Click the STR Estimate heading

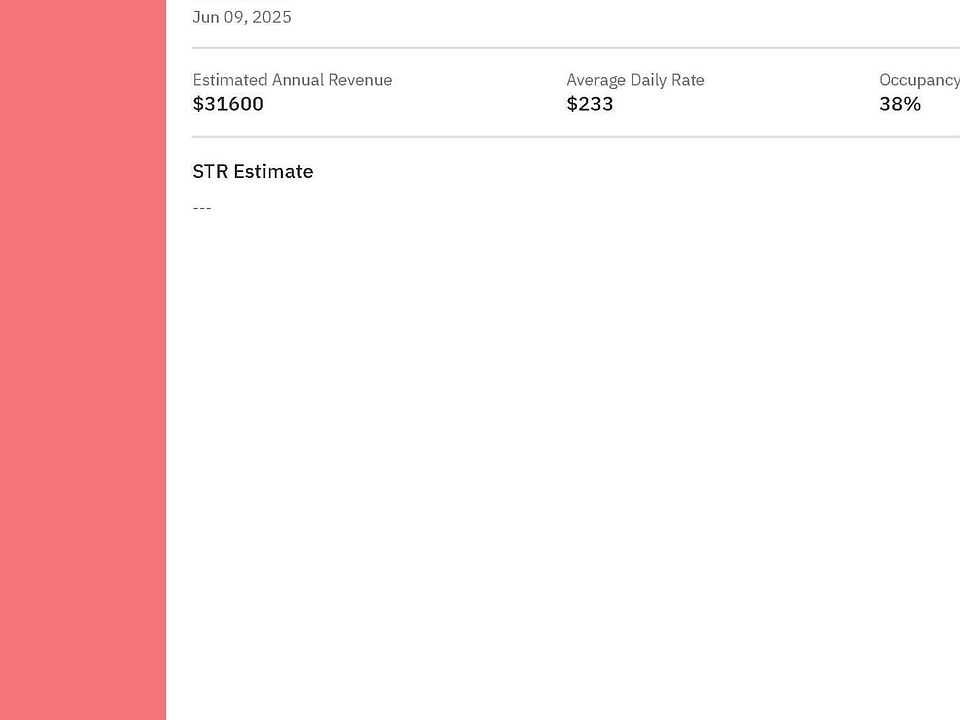point(253,171)
